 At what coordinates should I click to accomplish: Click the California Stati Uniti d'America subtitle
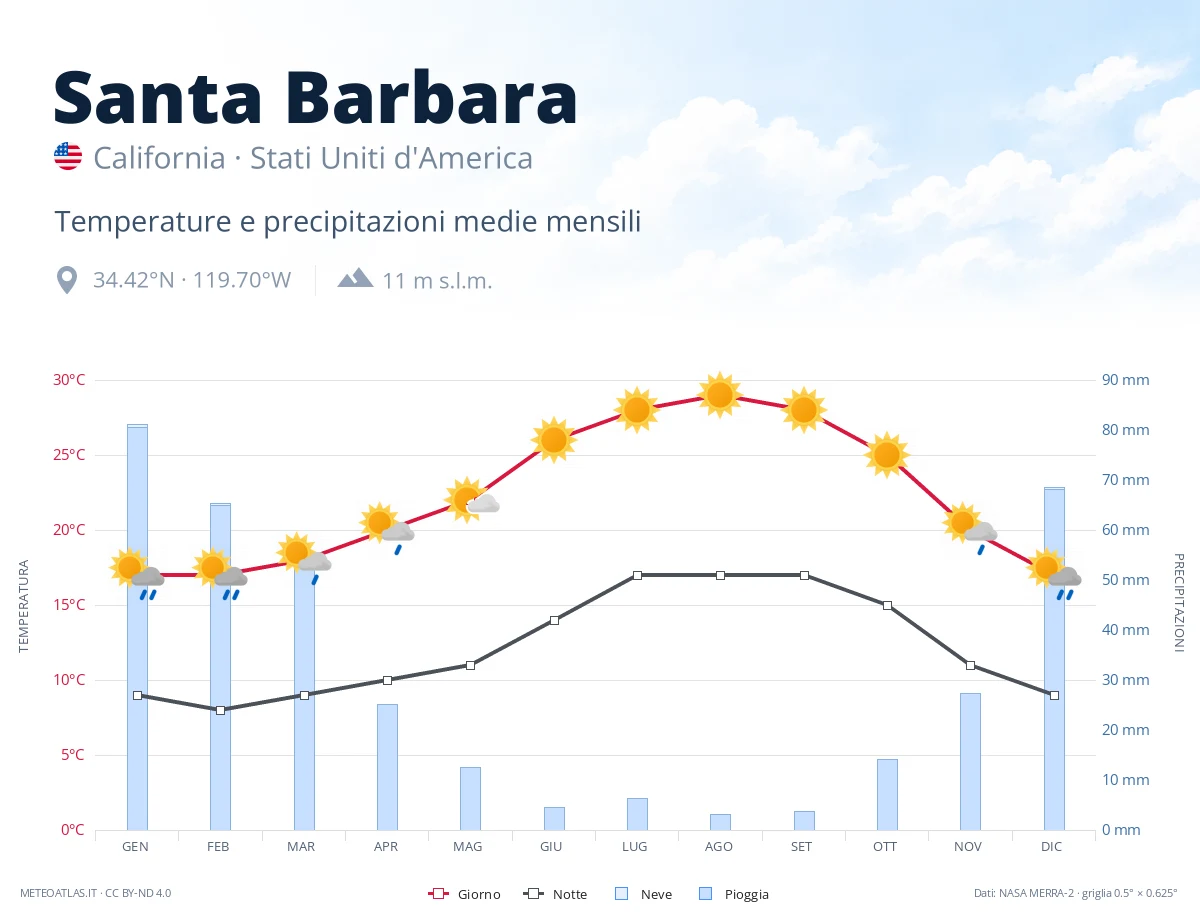click(x=313, y=158)
